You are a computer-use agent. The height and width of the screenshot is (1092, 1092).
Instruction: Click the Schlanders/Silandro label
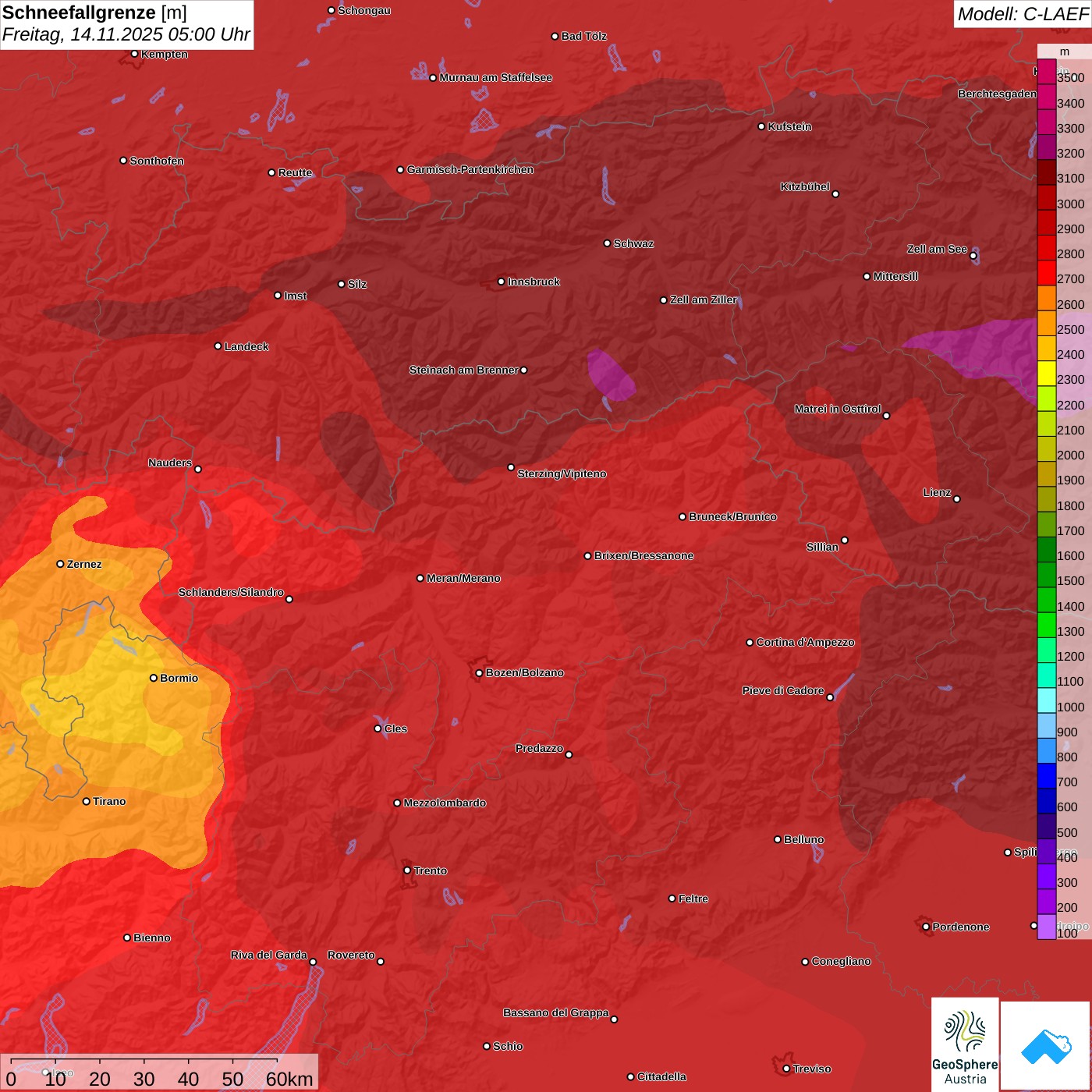click(x=231, y=592)
